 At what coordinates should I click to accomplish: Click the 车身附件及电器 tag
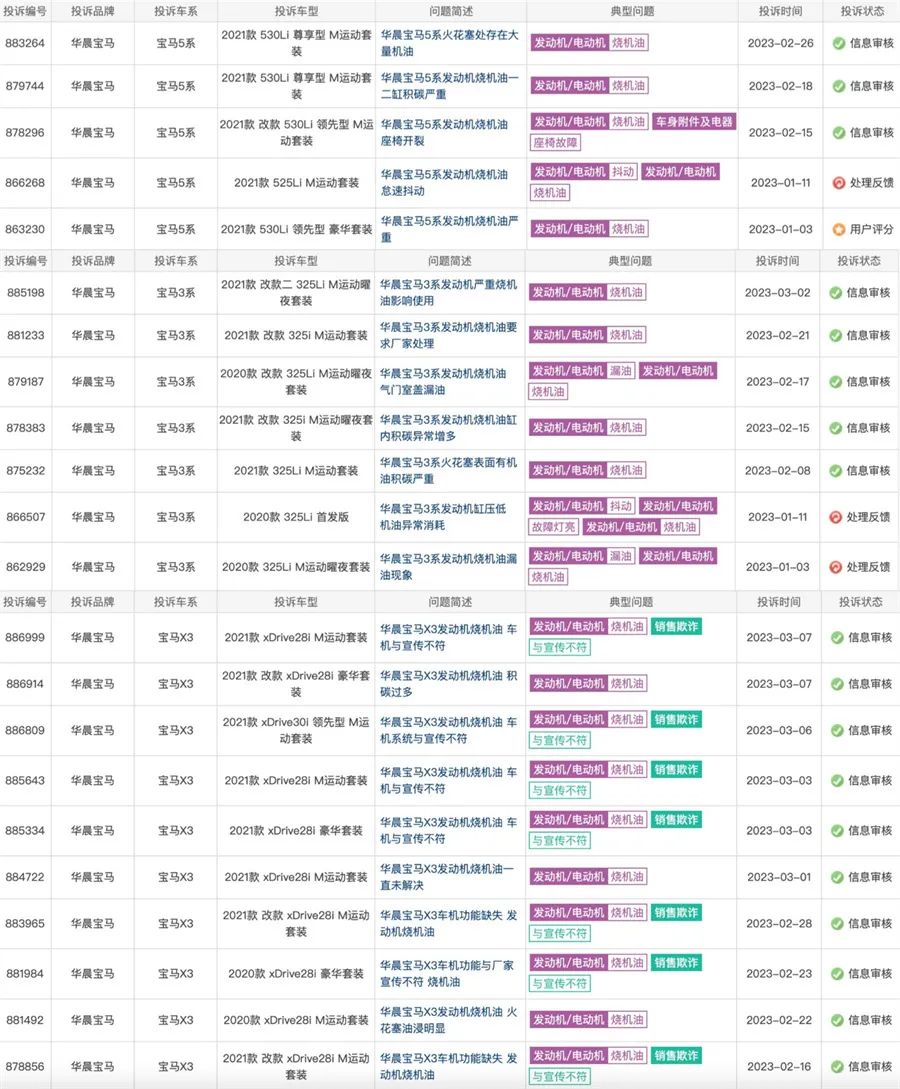pyautogui.click(x=694, y=122)
